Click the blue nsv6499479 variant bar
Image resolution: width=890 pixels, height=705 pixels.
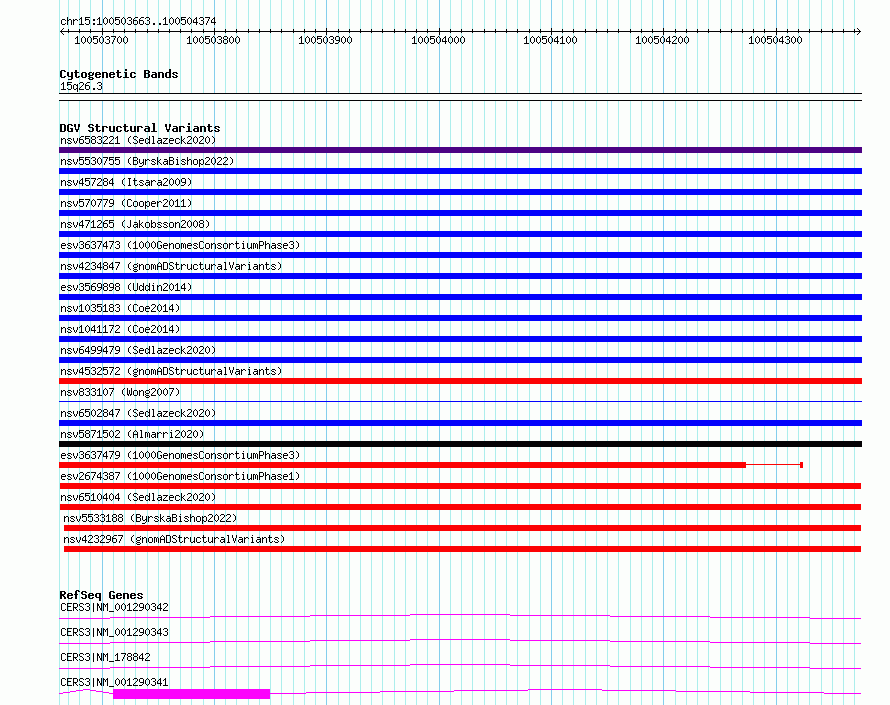(460, 360)
